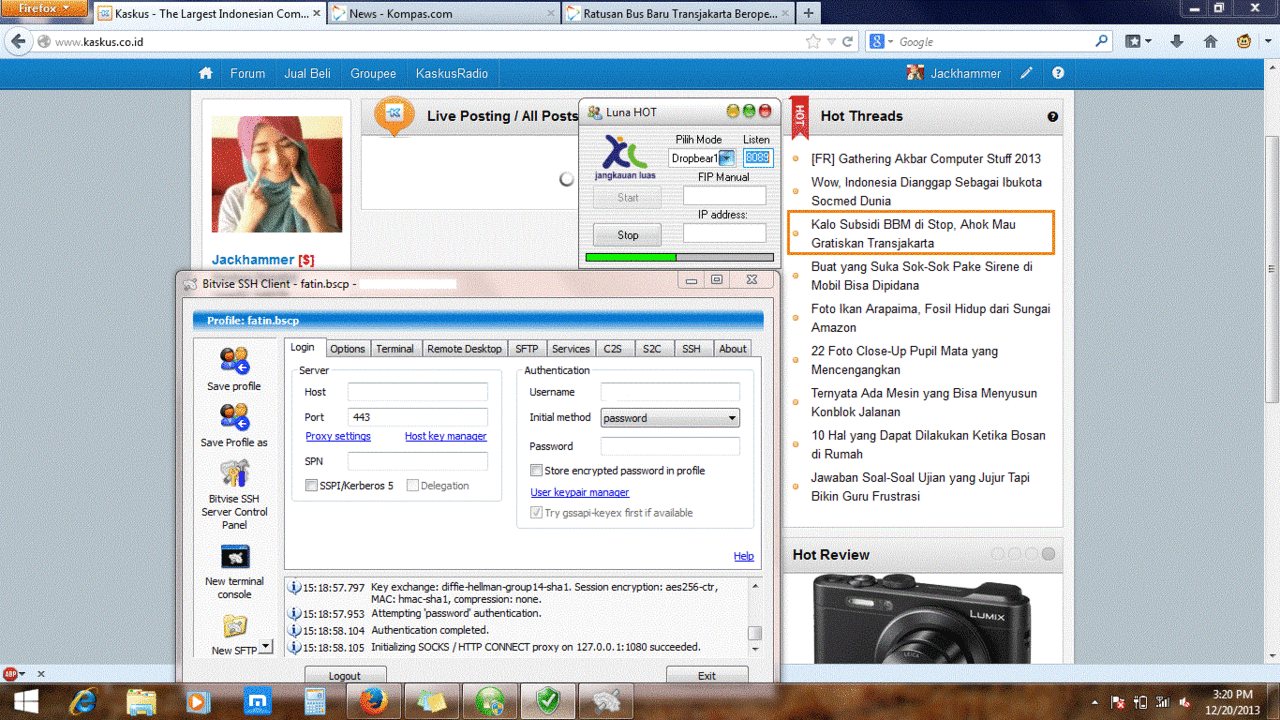Open the Remote Desktop tab

[x=464, y=349]
